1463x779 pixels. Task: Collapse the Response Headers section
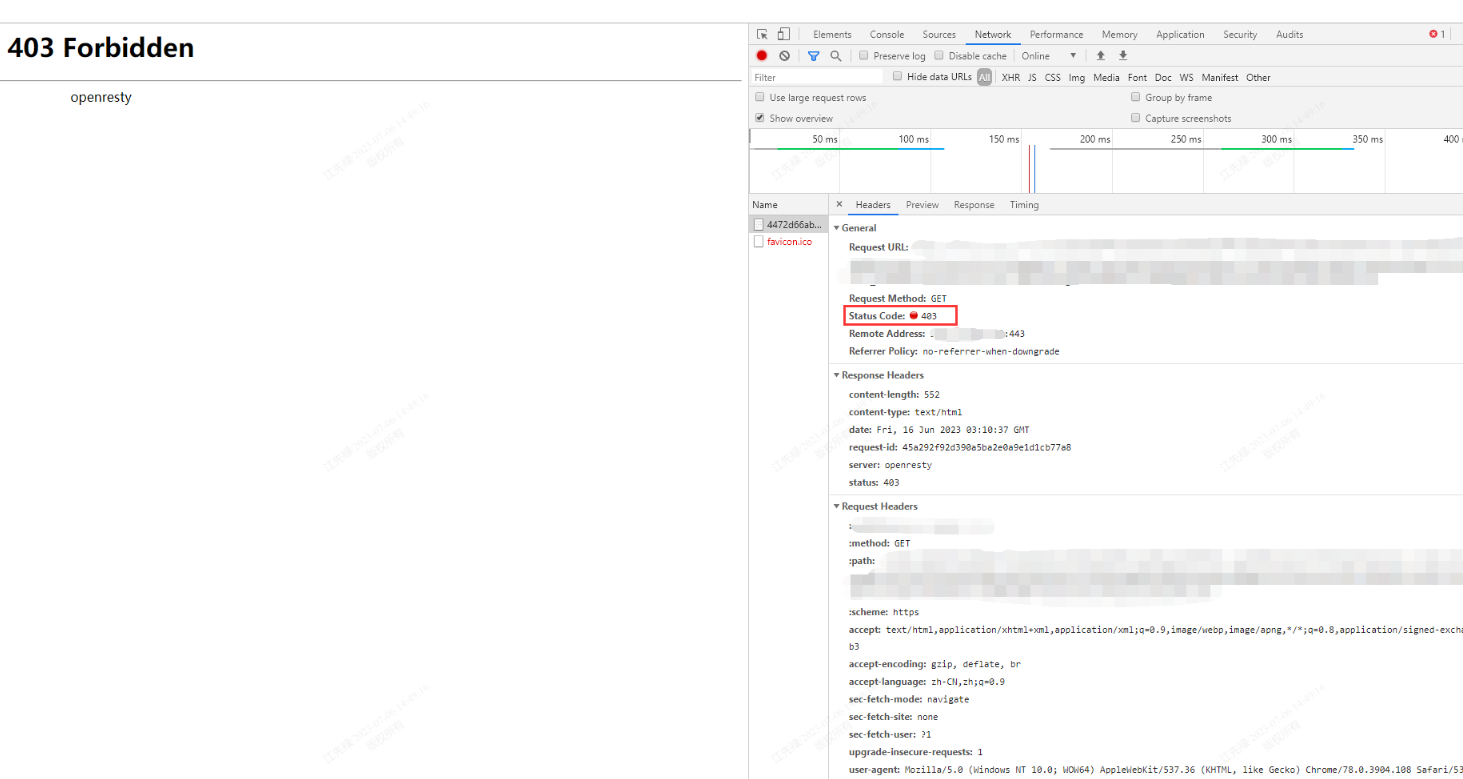click(x=837, y=375)
